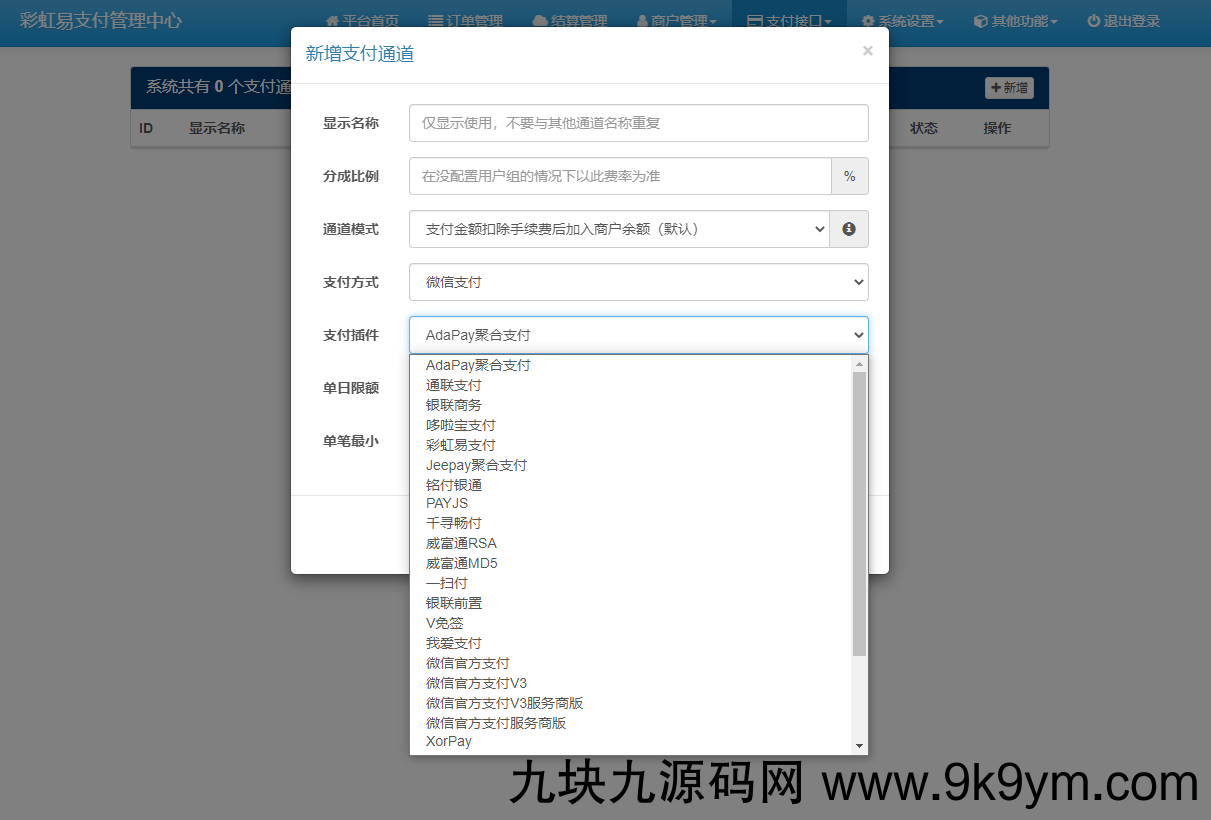
Task: Open the 系统设置 menu
Action: (x=902, y=19)
